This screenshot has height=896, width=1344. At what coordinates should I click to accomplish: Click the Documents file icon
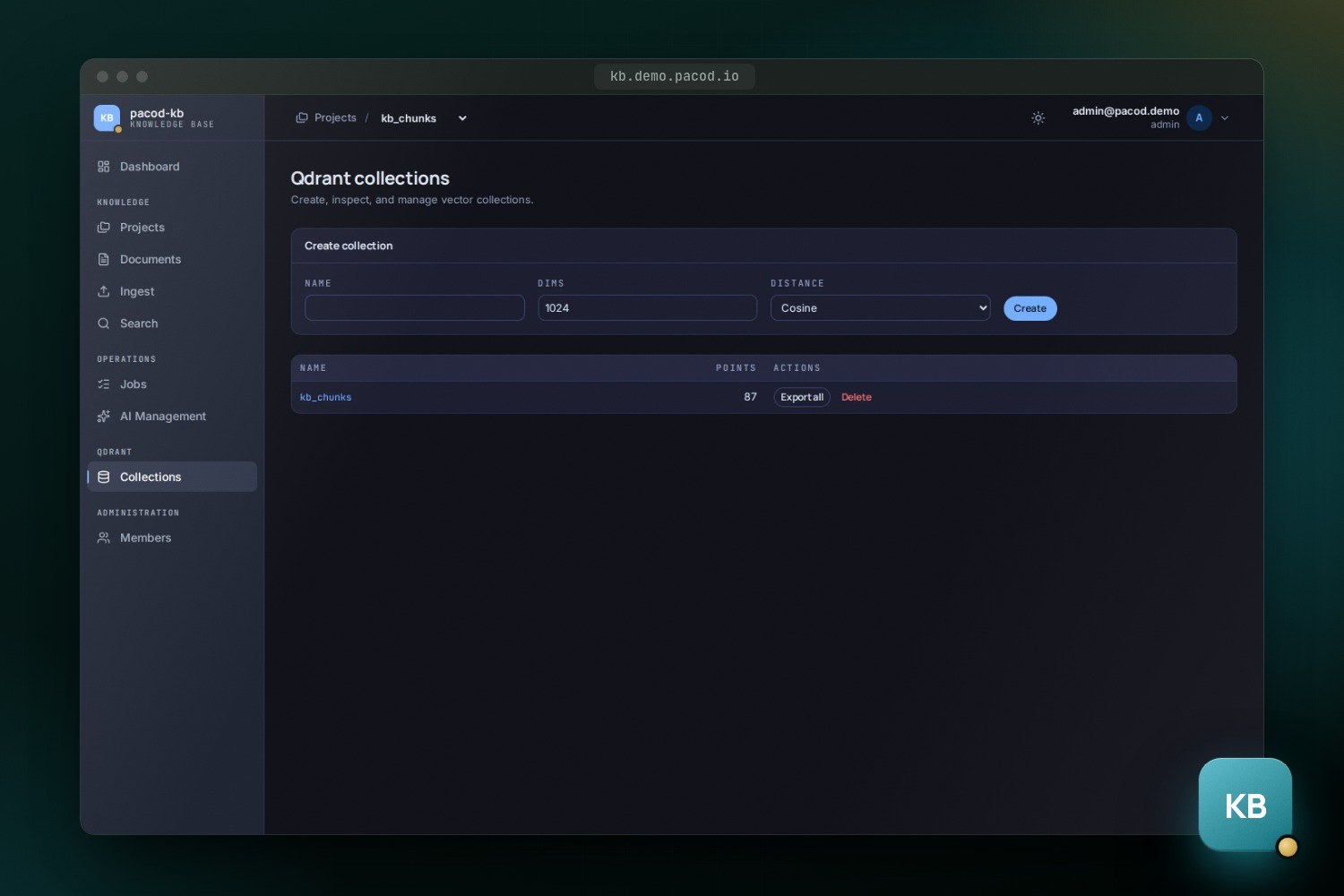(x=104, y=260)
